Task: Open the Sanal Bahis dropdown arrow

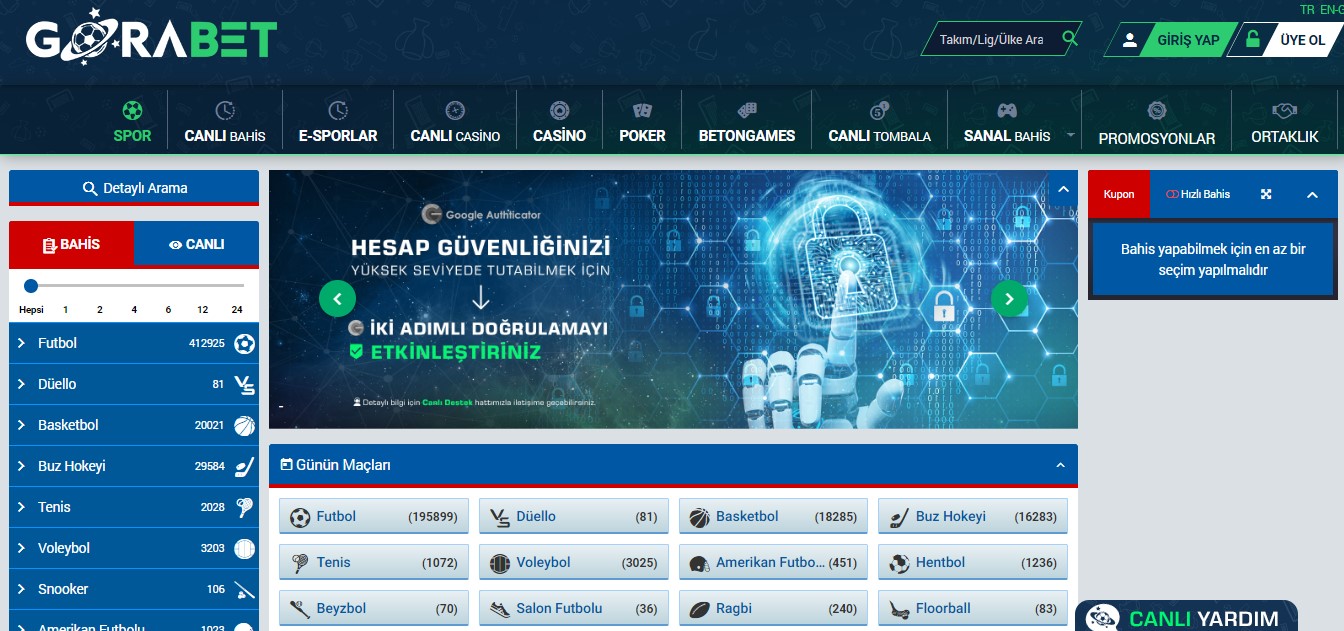Action: [1070, 135]
